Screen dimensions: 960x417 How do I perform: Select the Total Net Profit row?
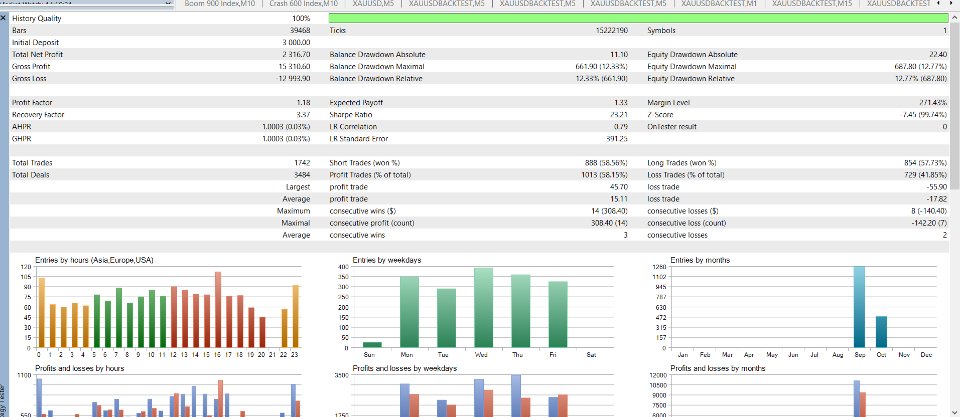click(x=162, y=54)
